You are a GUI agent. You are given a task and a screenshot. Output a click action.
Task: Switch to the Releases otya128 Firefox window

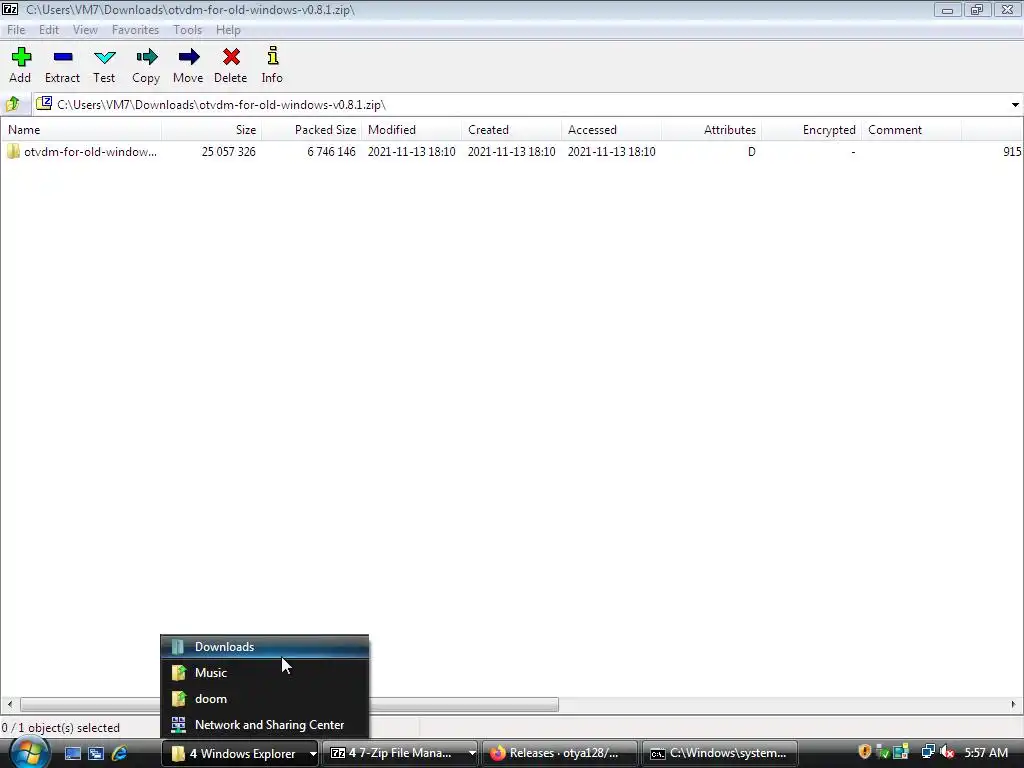[x=560, y=753]
